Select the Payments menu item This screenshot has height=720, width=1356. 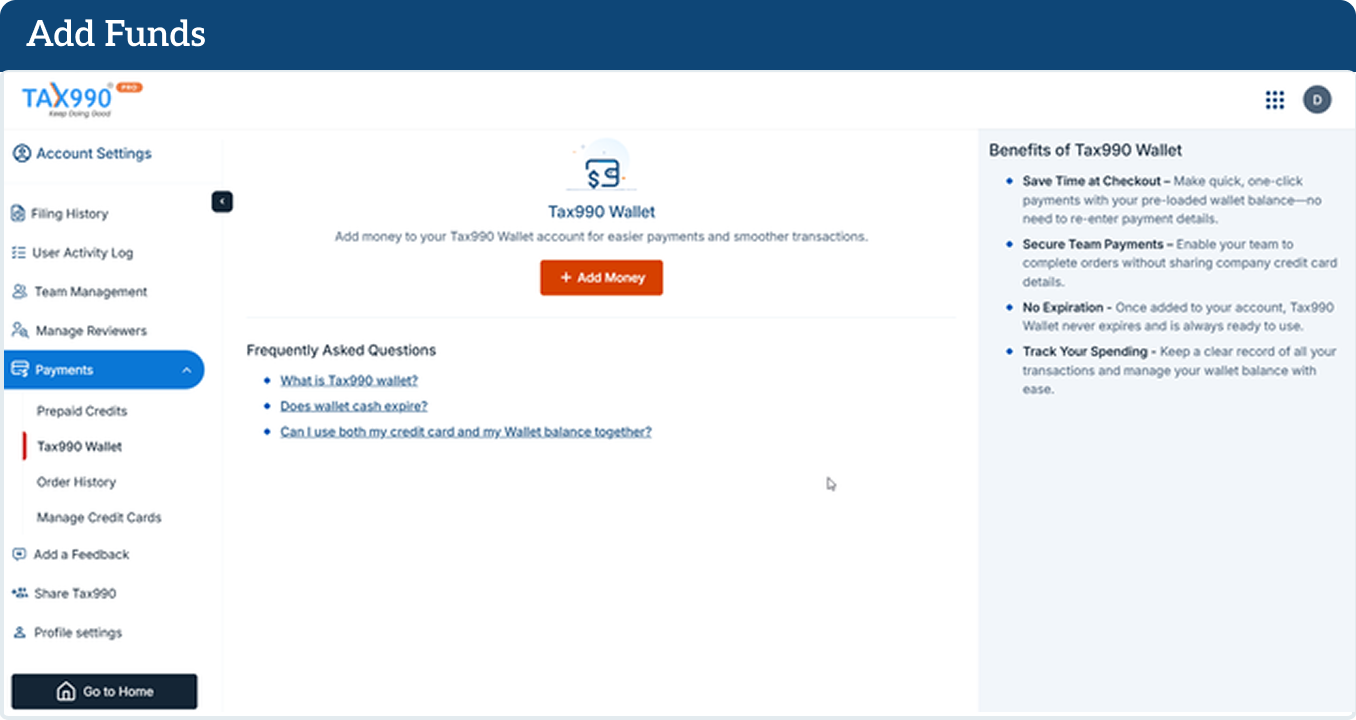(x=104, y=370)
